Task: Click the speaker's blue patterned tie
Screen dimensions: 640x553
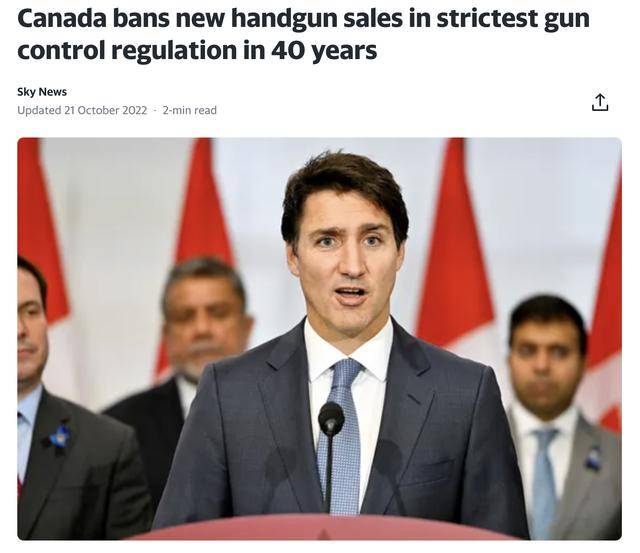Action: coord(342,437)
